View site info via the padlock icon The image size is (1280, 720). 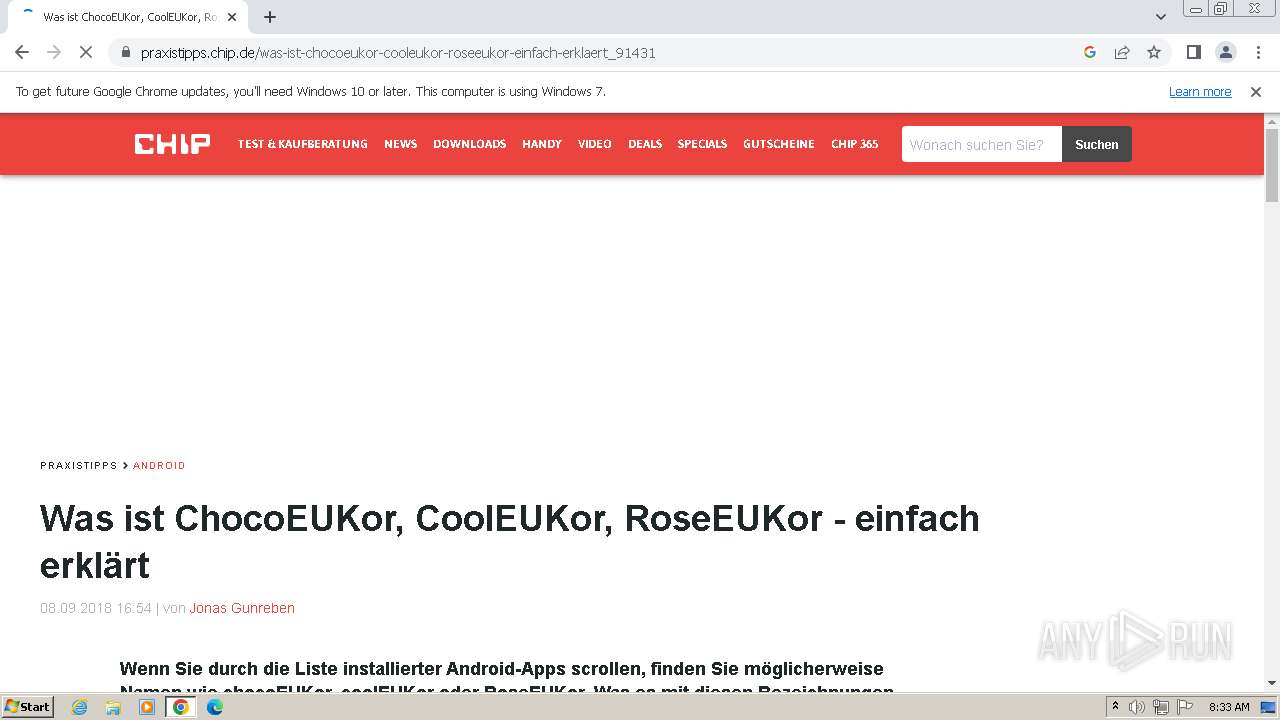125,52
